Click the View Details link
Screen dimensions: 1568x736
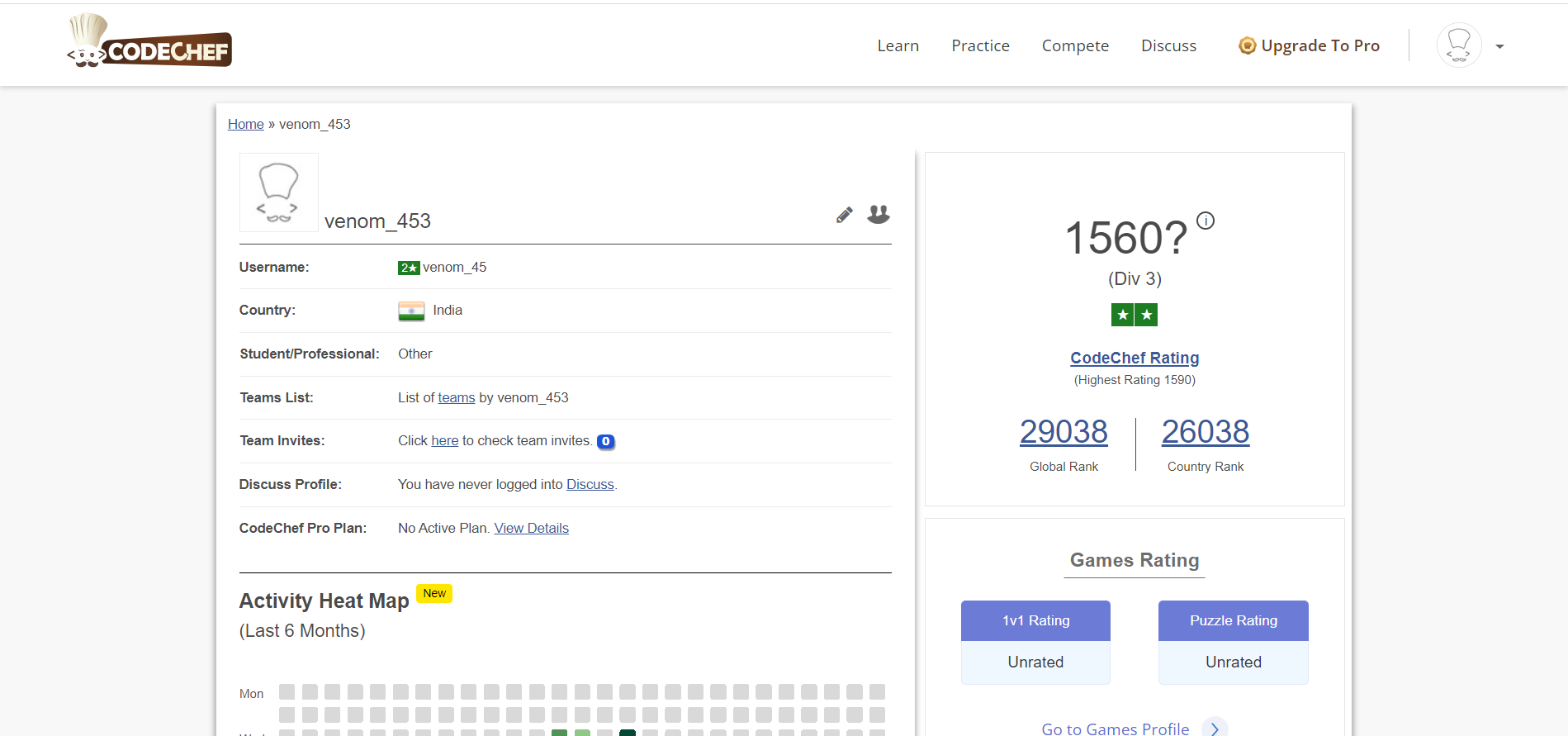(532, 528)
